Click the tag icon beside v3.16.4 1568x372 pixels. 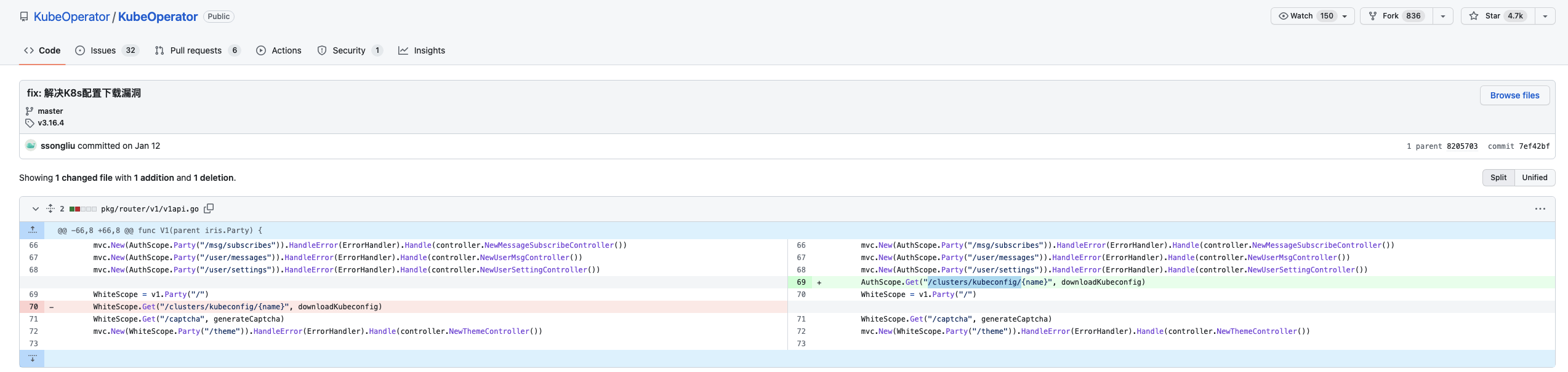[30, 123]
